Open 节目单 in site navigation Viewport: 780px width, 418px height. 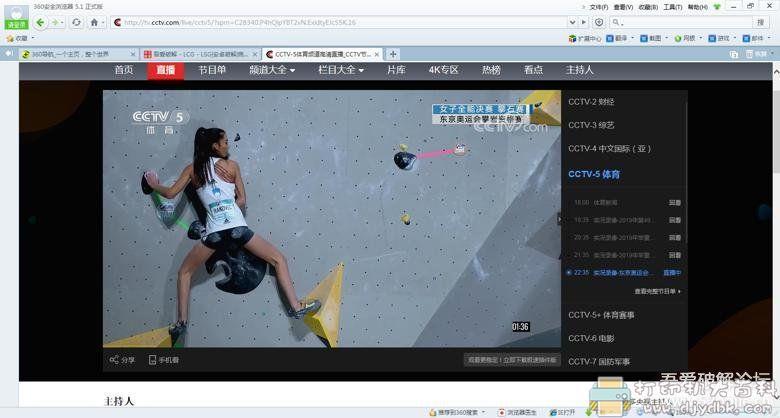(212, 70)
